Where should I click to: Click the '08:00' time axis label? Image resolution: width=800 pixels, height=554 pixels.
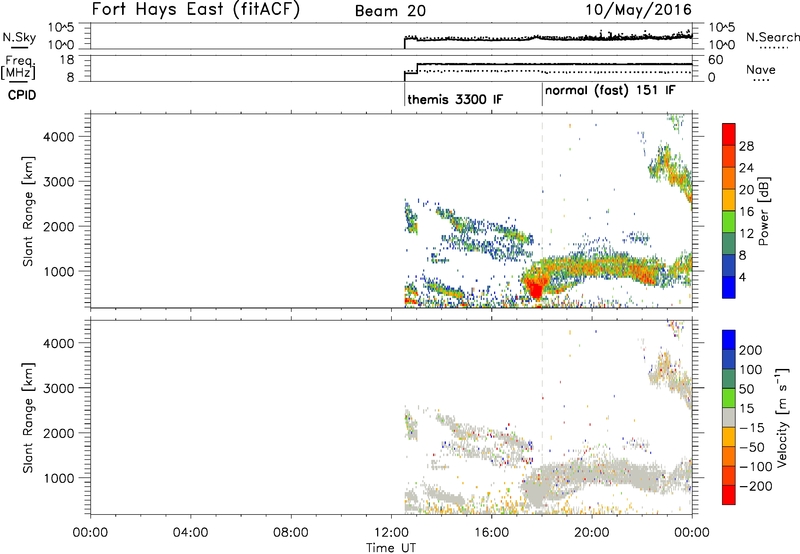point(291,533)
